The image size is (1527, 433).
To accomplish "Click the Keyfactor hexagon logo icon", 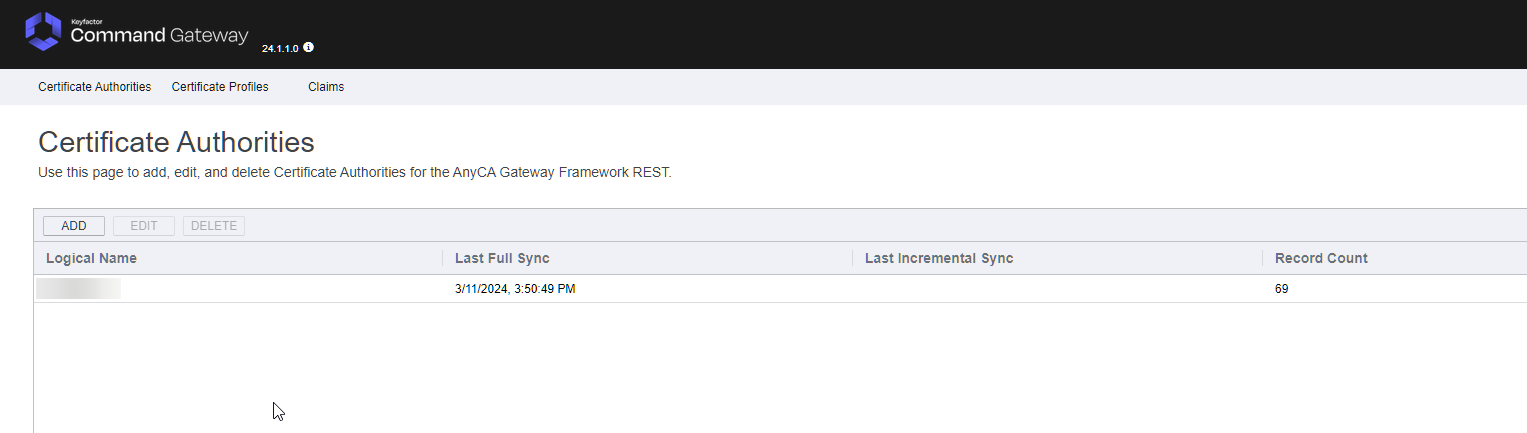I will (43, 32).
